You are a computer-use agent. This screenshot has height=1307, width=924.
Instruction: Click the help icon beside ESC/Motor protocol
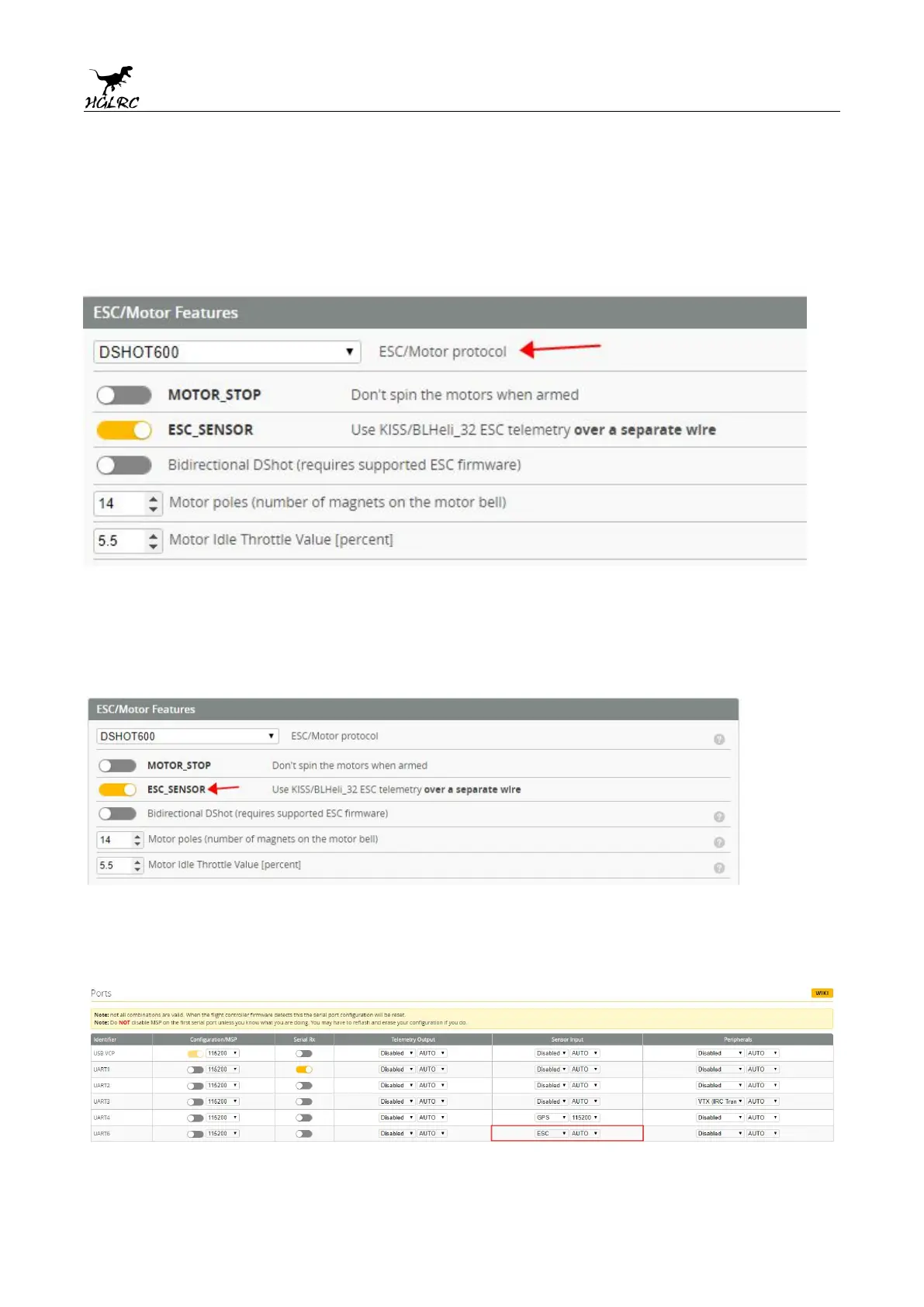pyautogui.click(x=719, y=739)
